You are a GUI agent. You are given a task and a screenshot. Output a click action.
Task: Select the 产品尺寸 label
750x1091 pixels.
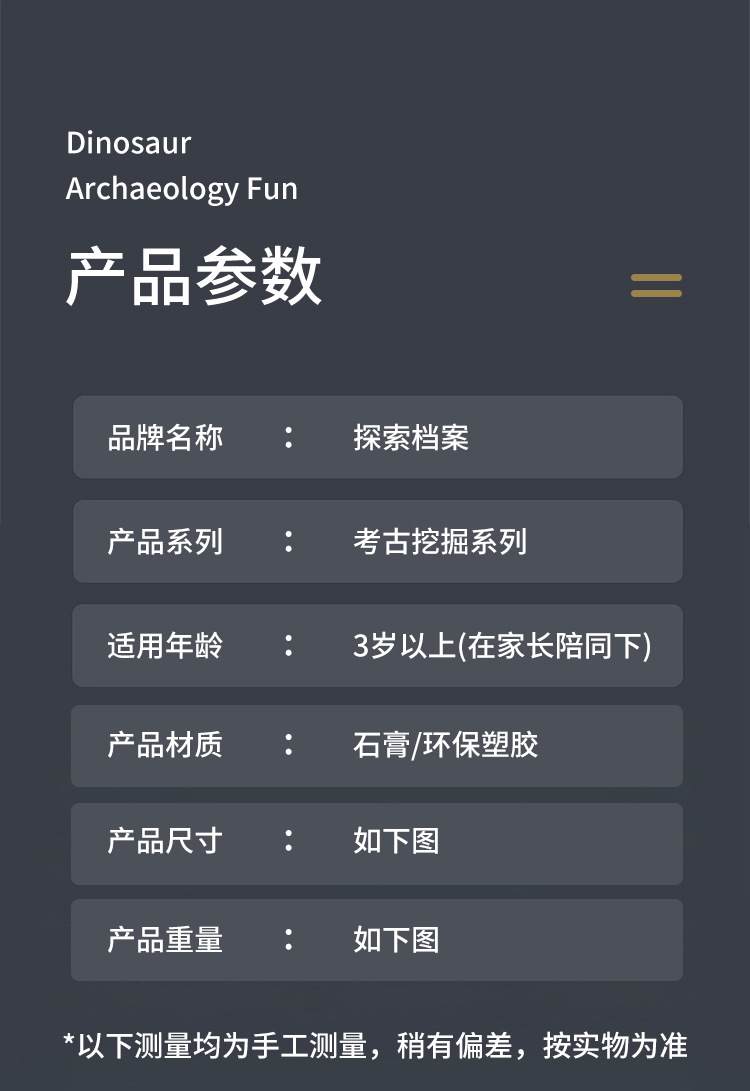click(x=165, y=841)
